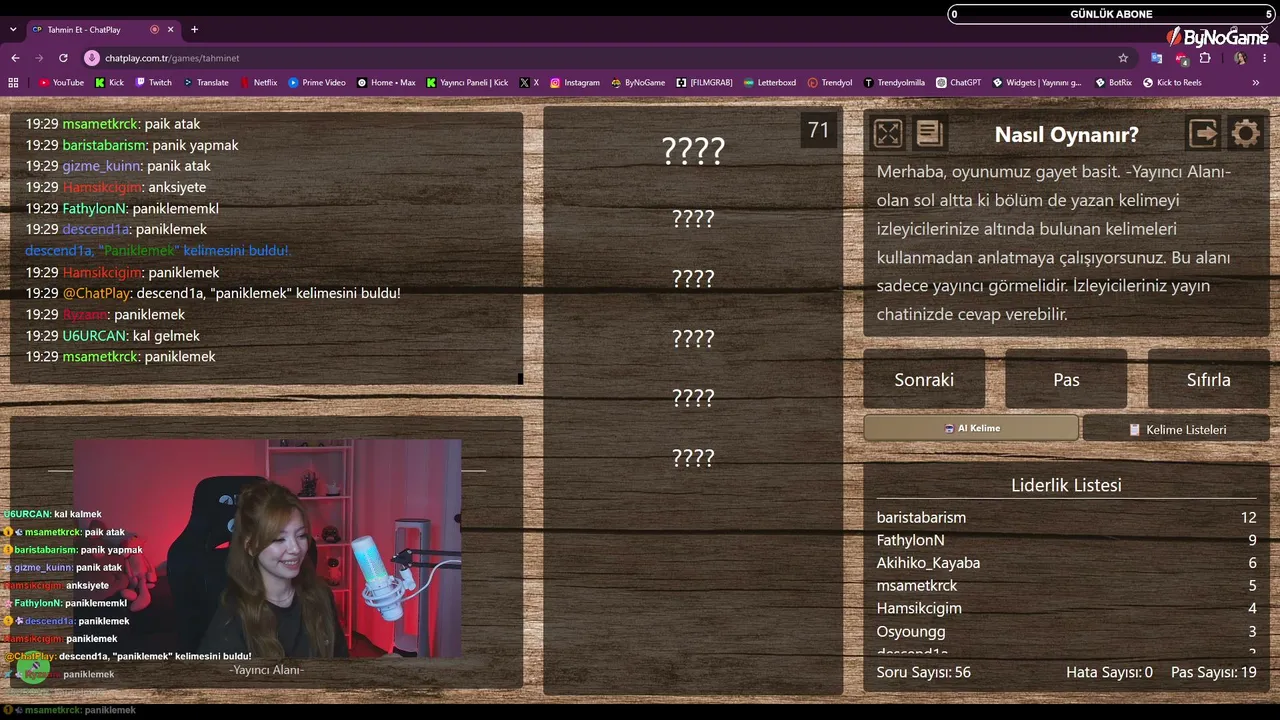The width and height of the screenshot is (1280, 720).
Task: Open the game settings gear icon
Action: 1245,133
